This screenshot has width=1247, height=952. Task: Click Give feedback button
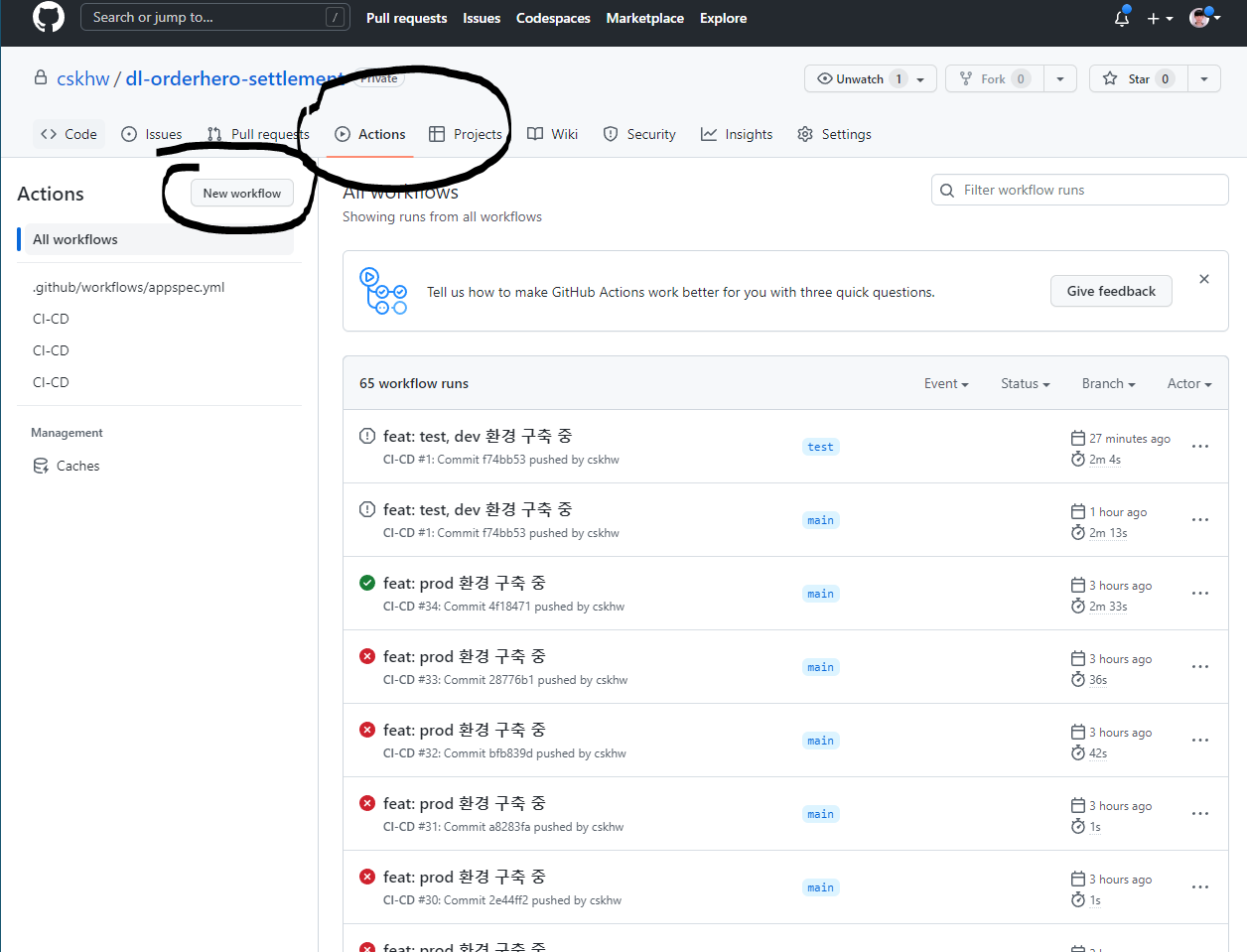(x=1111, y=291)
